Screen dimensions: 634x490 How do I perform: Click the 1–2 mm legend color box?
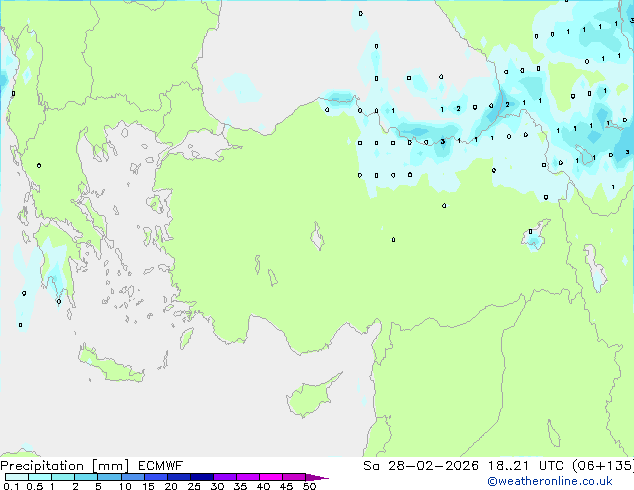tap(63, 477)
